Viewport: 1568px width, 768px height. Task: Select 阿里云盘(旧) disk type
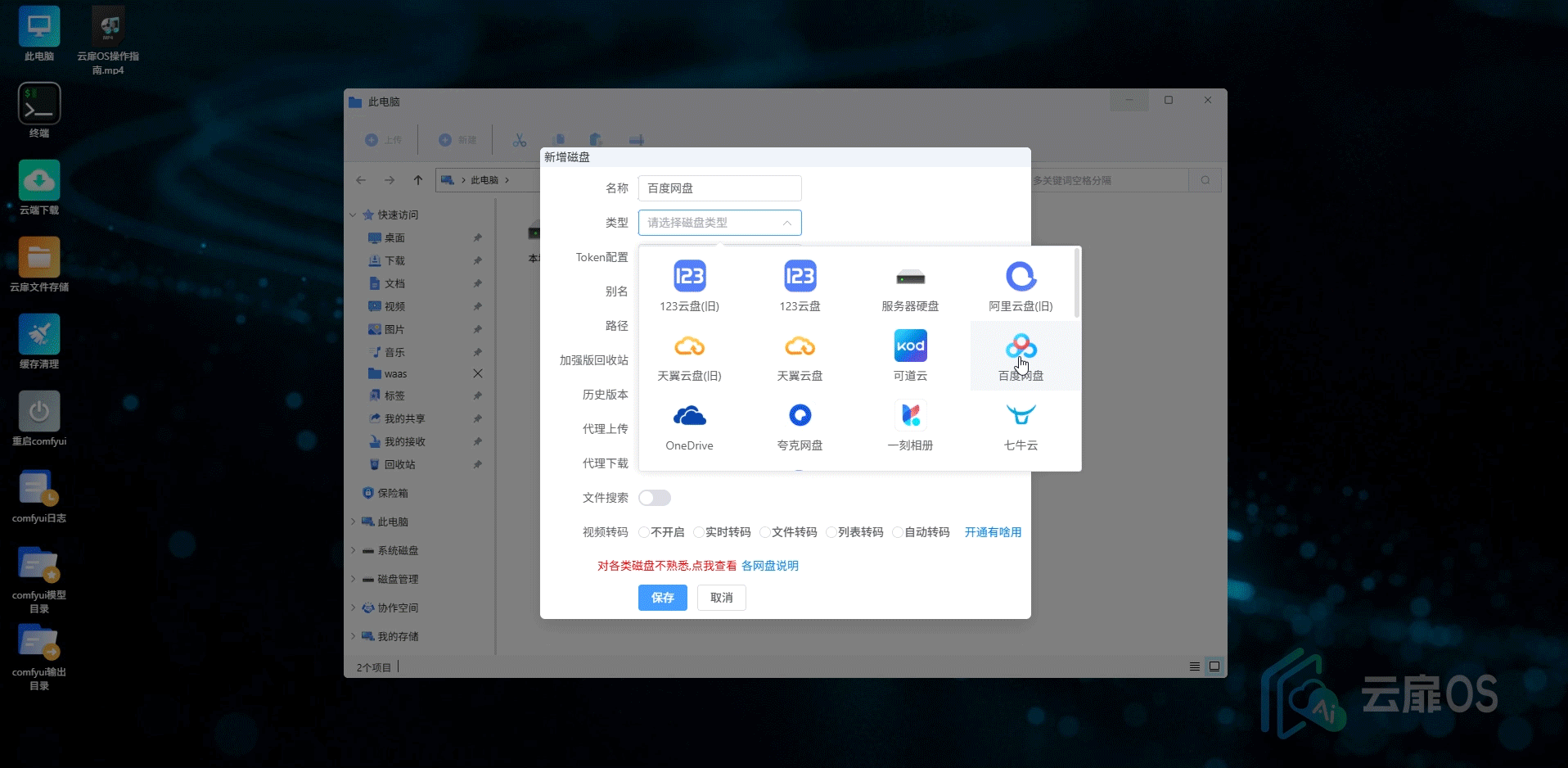pyautogui.click(x=1021, y=286)
